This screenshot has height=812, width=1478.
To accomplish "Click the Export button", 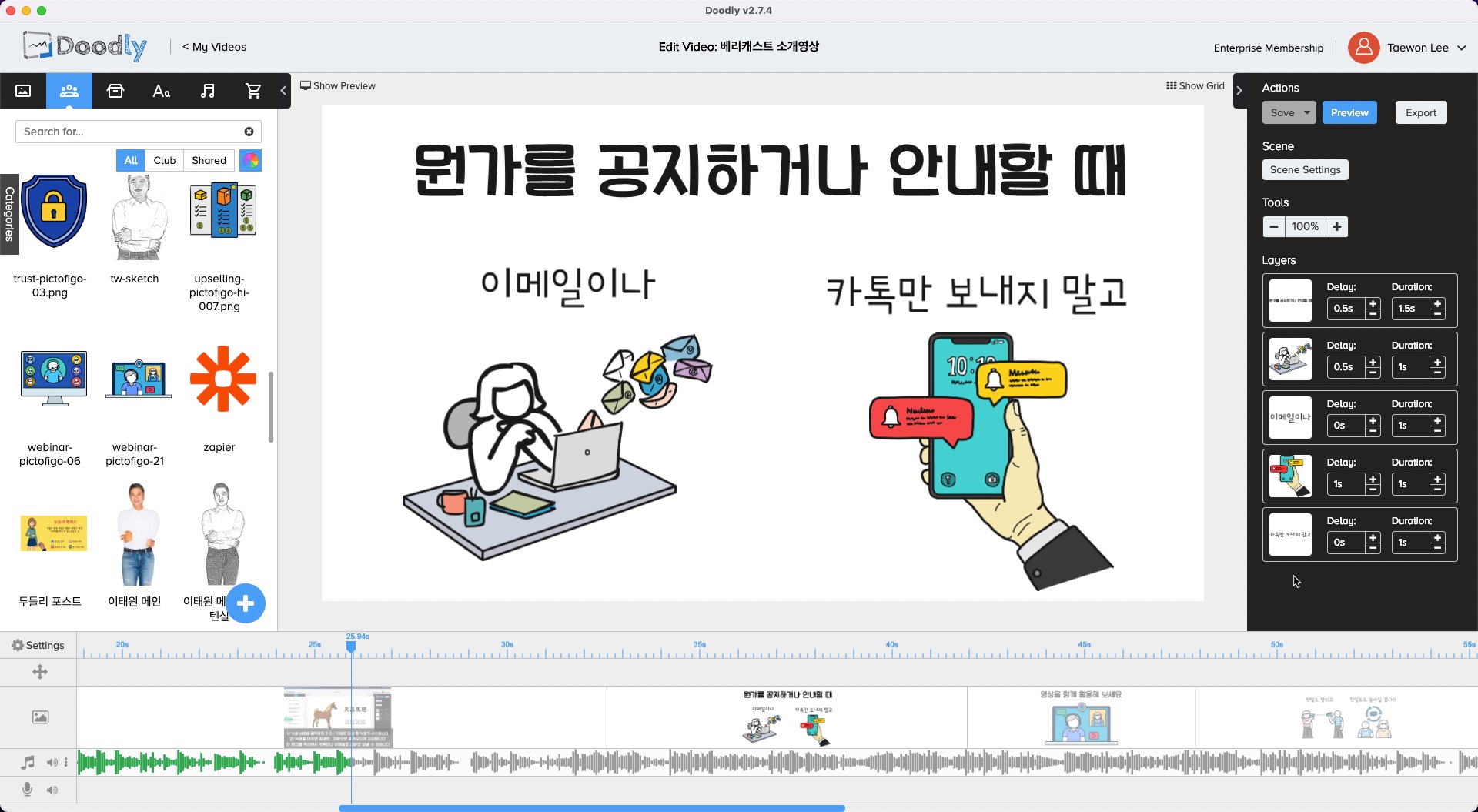I will (1421, 112).
